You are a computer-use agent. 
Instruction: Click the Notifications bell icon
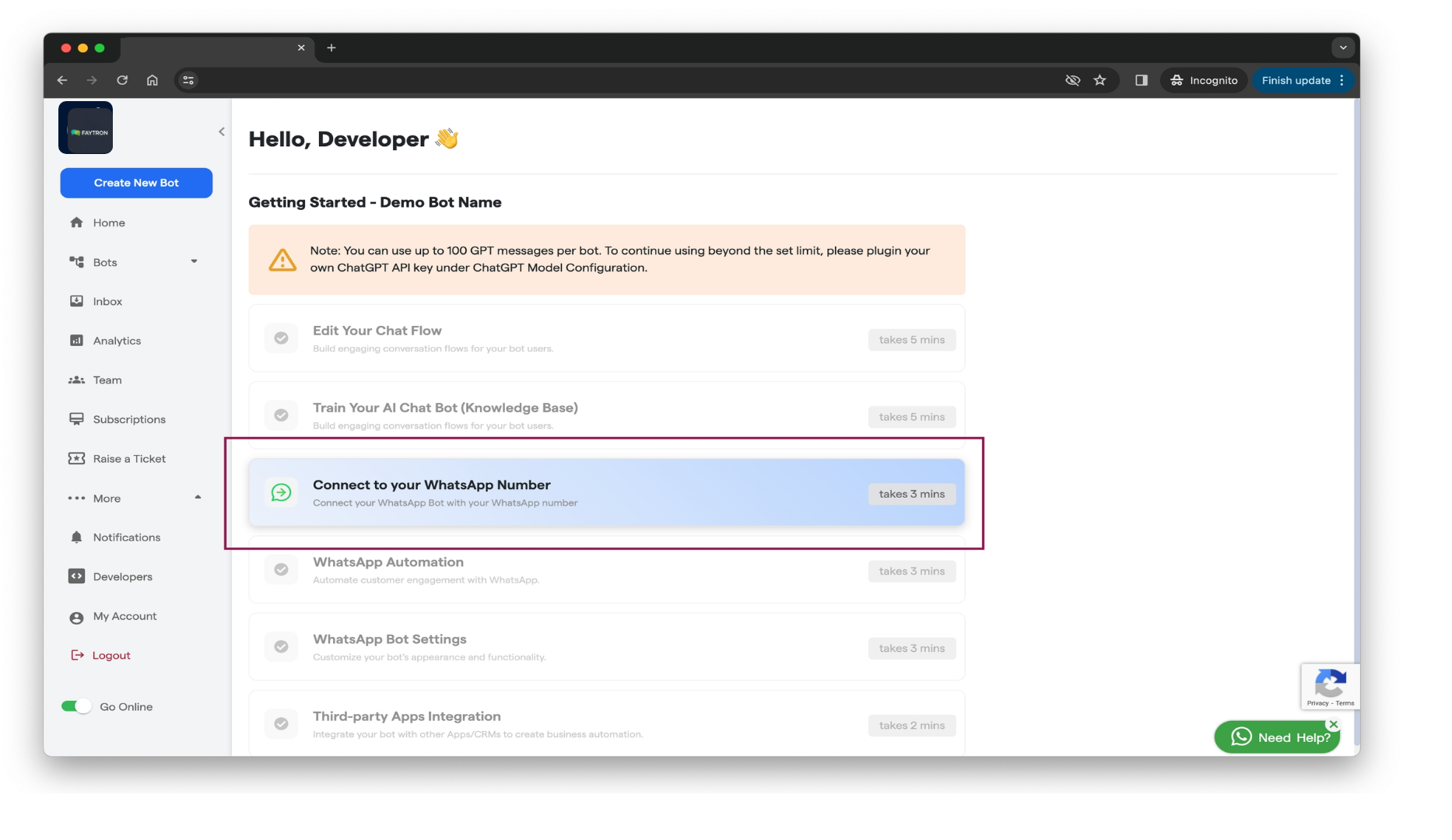click(x=76, y=537)
